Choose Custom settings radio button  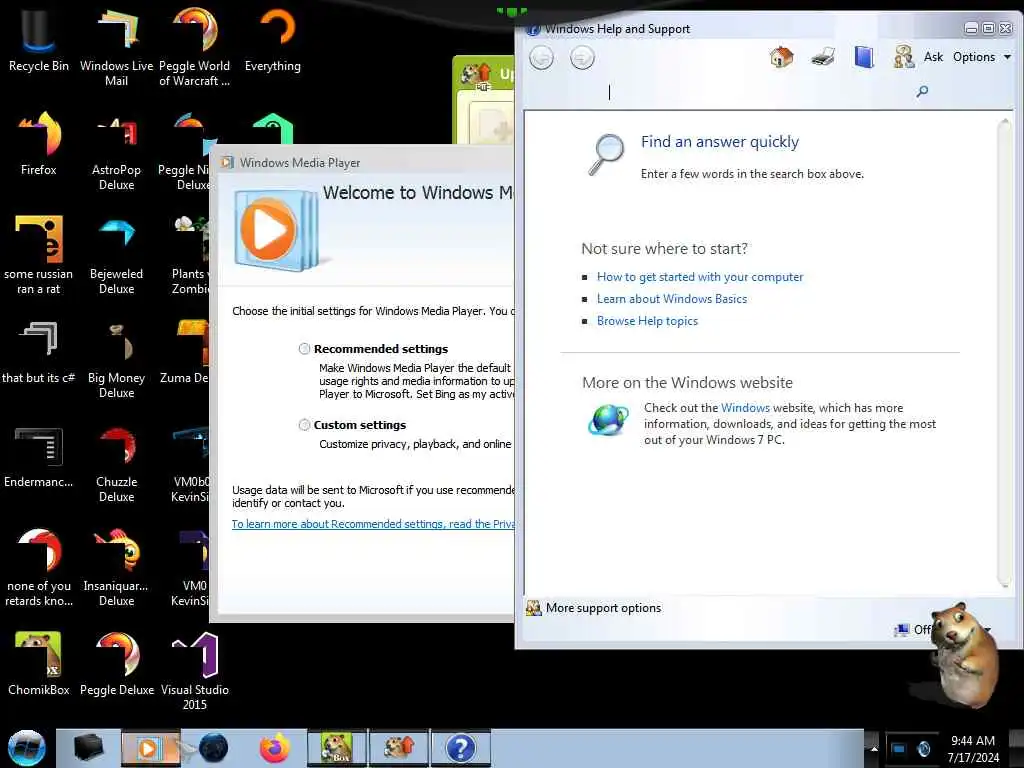[x=304, y=425]
